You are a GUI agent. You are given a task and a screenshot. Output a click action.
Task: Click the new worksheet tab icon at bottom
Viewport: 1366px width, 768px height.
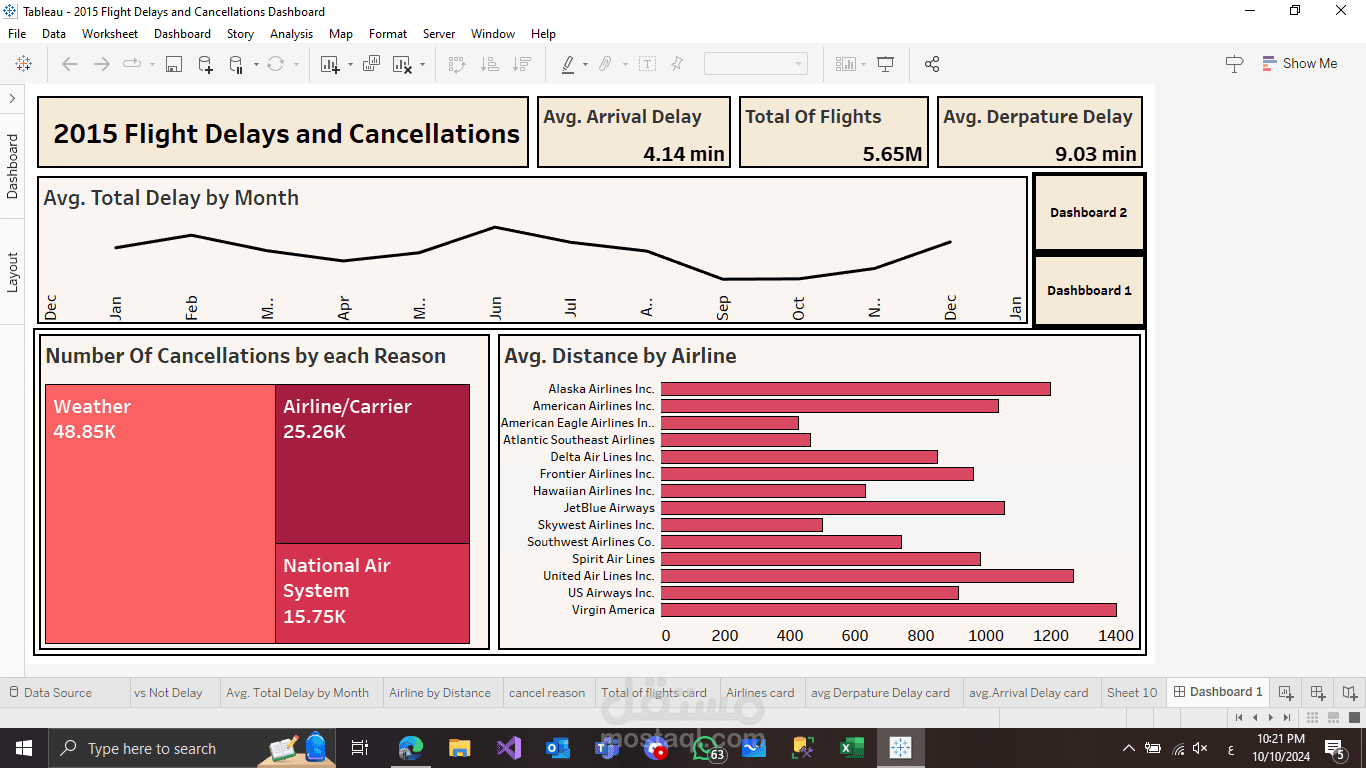tap(1286, 692)
